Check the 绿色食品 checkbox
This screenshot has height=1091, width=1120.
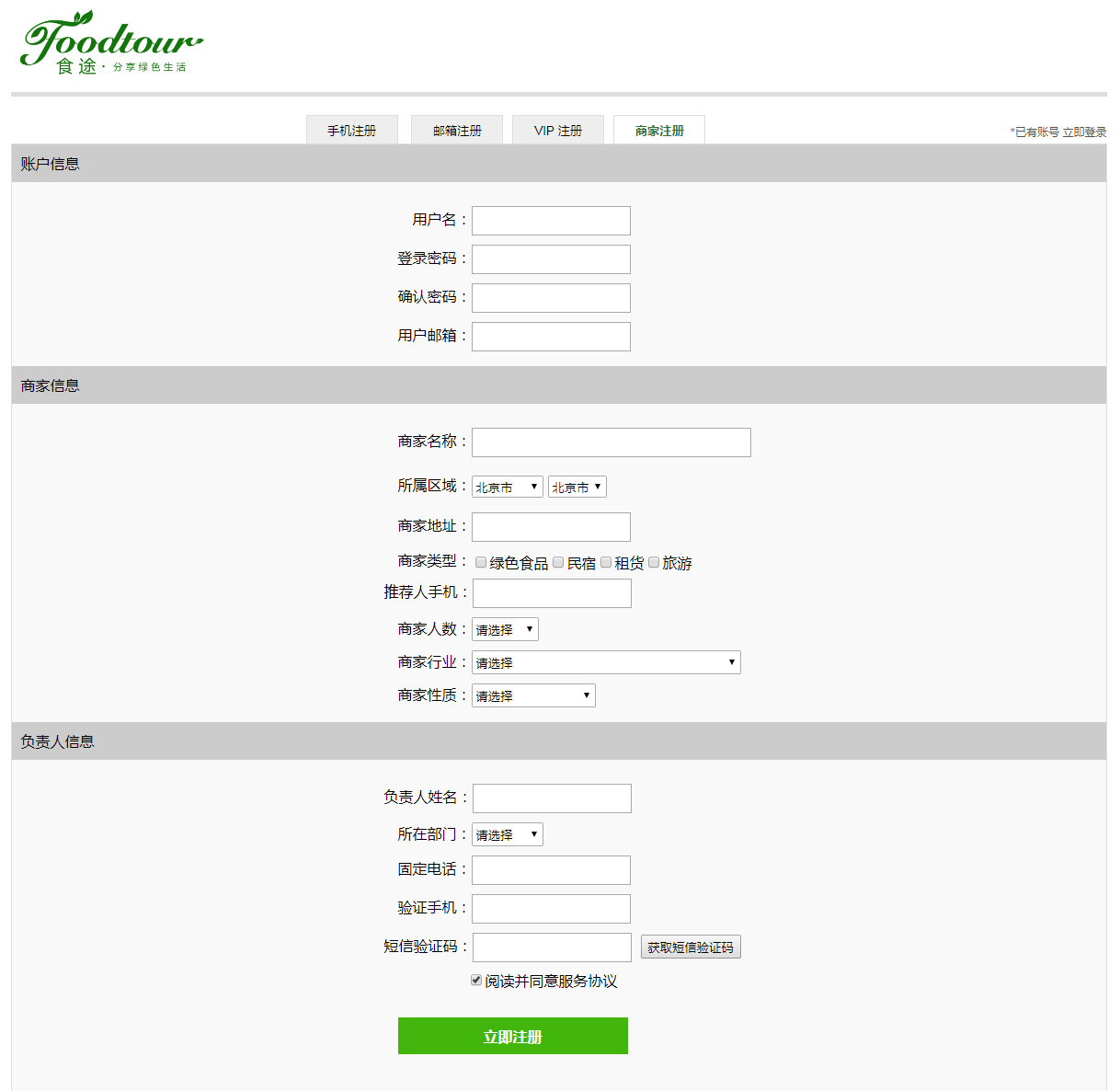coord(481,562)
